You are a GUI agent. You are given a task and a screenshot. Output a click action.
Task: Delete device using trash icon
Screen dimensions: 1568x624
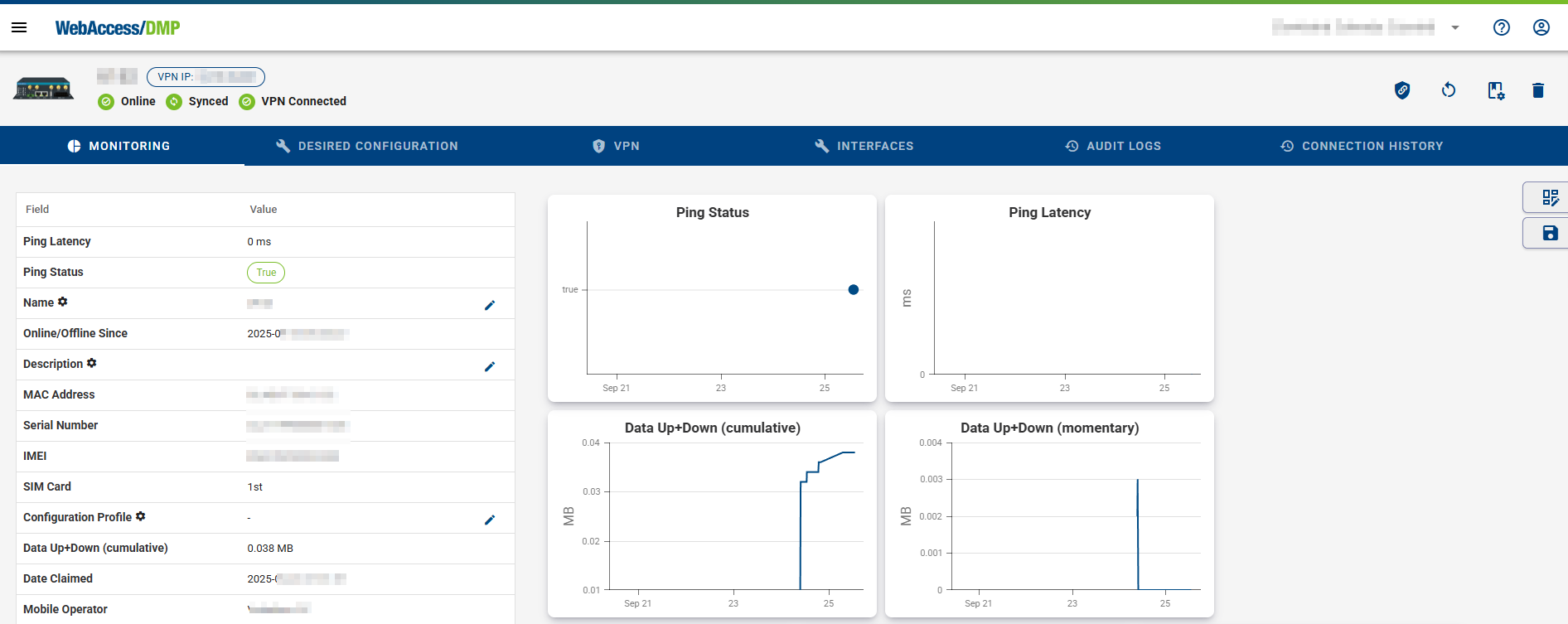(x=1537, y=90)
